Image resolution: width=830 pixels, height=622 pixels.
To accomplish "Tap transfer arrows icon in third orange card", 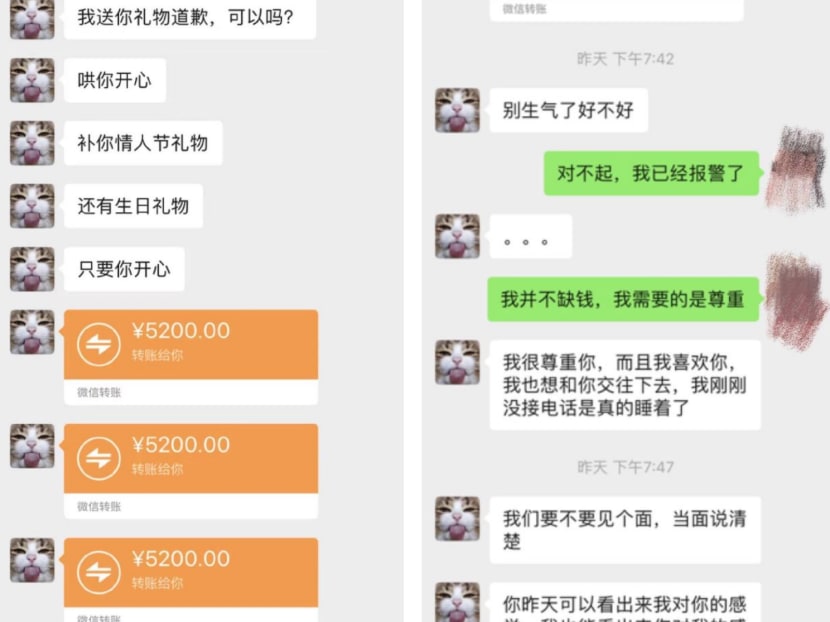I will click(98, 572).
